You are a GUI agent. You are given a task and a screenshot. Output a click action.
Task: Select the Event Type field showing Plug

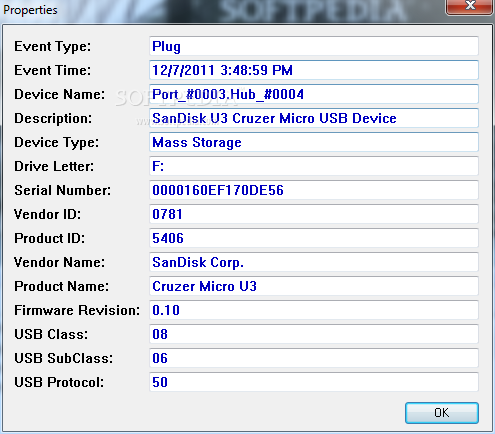314,46
